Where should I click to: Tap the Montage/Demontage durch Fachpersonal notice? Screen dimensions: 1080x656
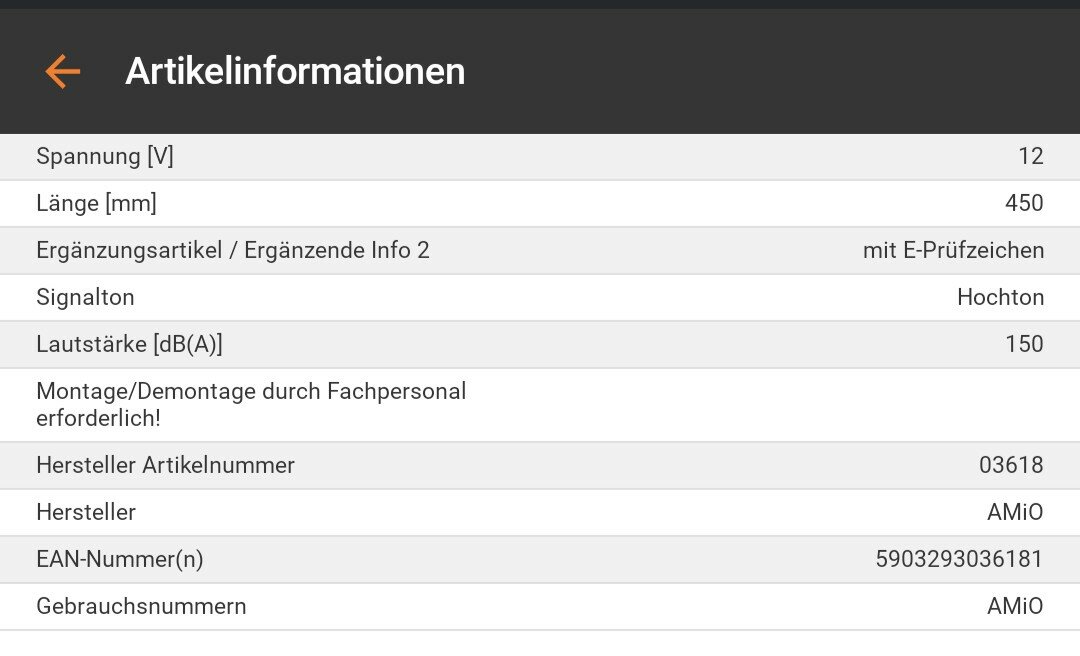click(251, 404)
